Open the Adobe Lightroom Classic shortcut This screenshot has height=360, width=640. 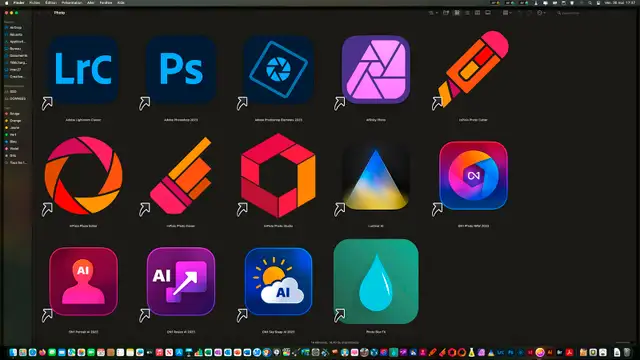tap(83, 69)
